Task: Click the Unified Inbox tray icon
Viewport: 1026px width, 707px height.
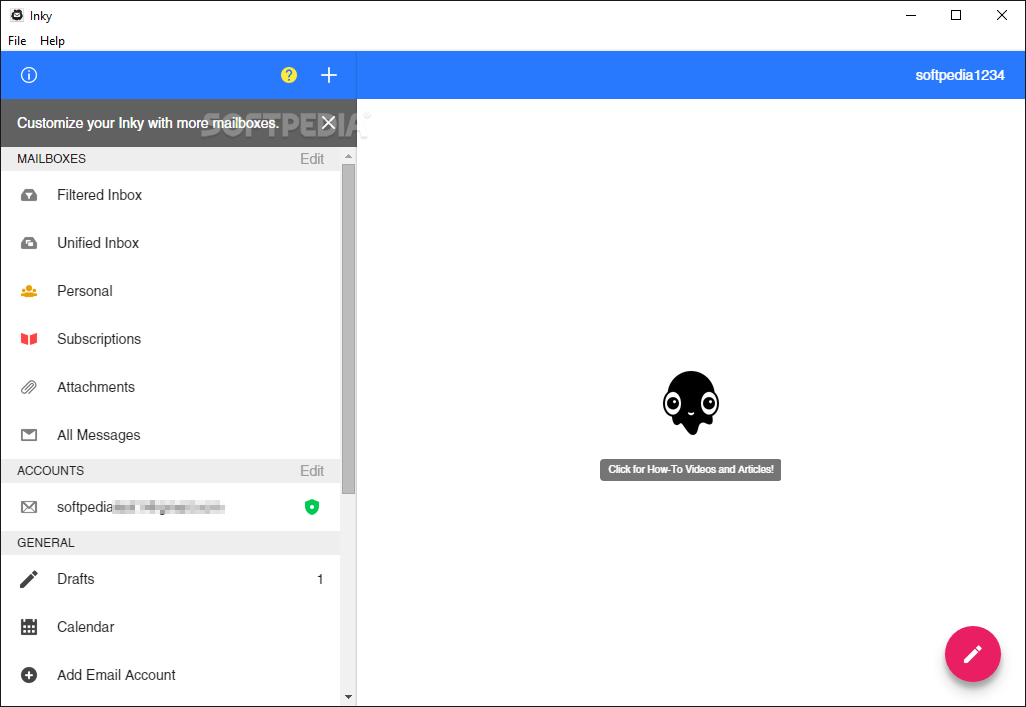Action: click(29, 243)
